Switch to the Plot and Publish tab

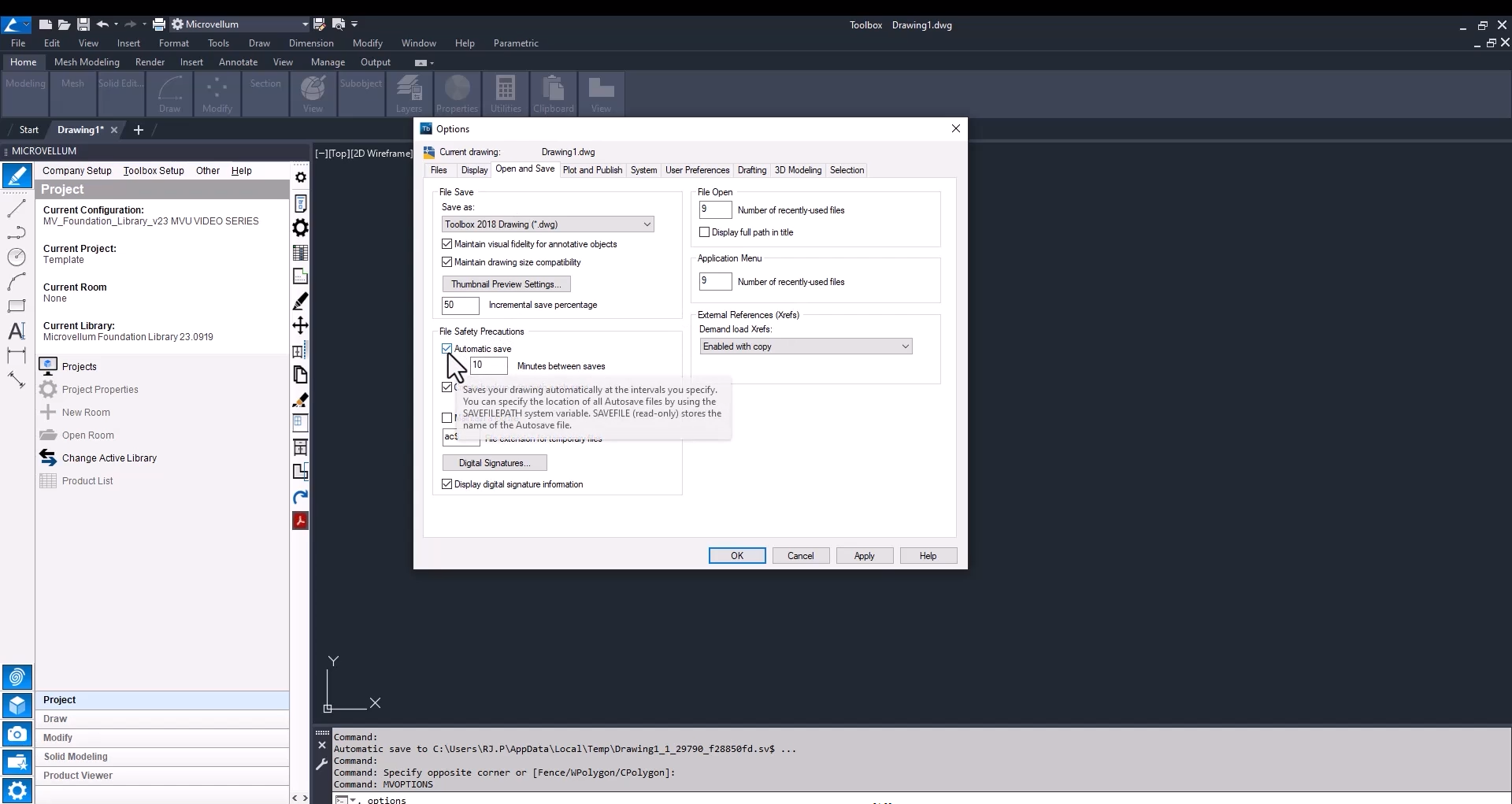coord(592,170)
